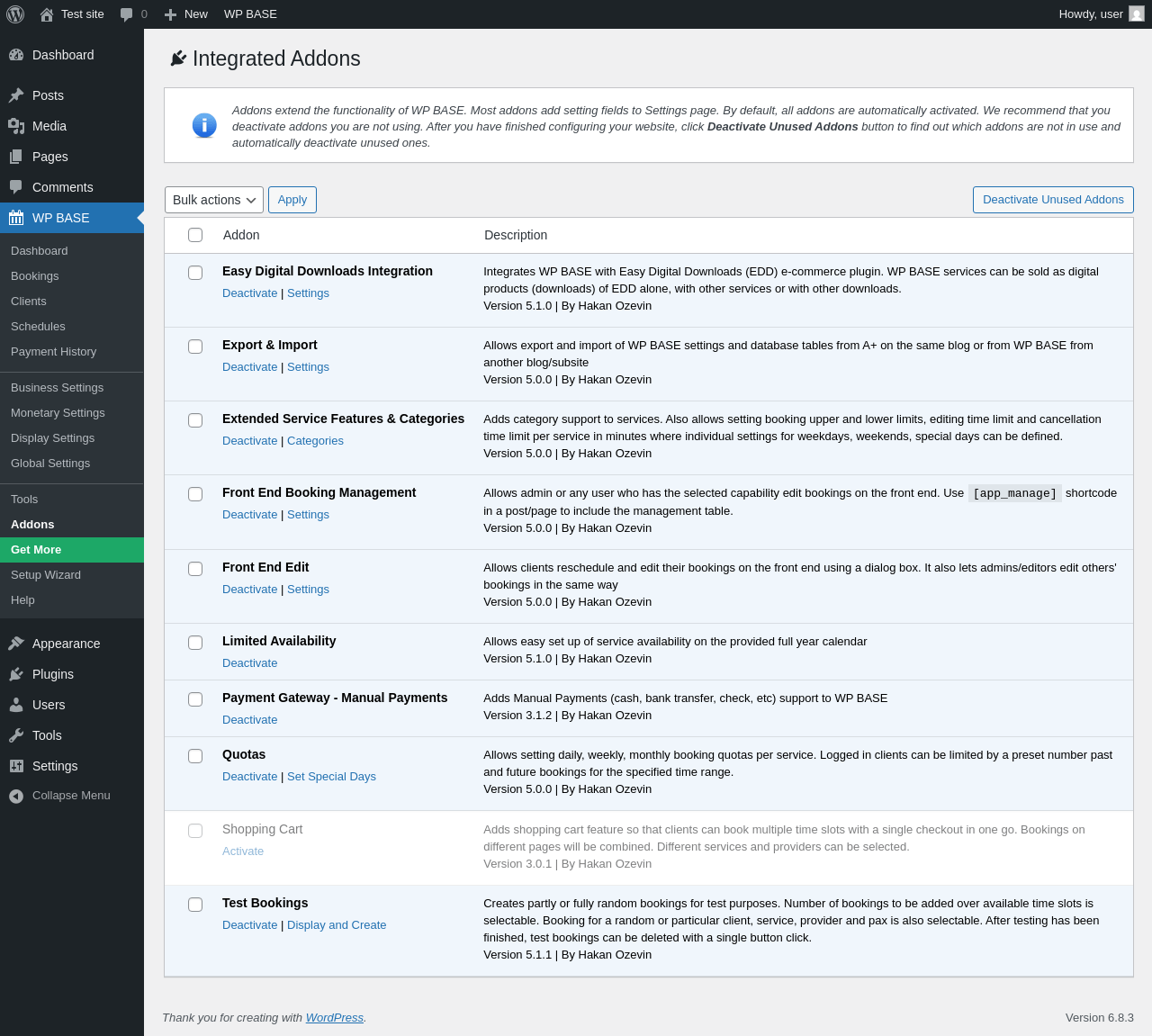Image resolution: width=1152 pixels, height=1036 pixels.
Task: Click the Tools wrench icon at sidebar bottom
Action: click(x=16, y=735)
